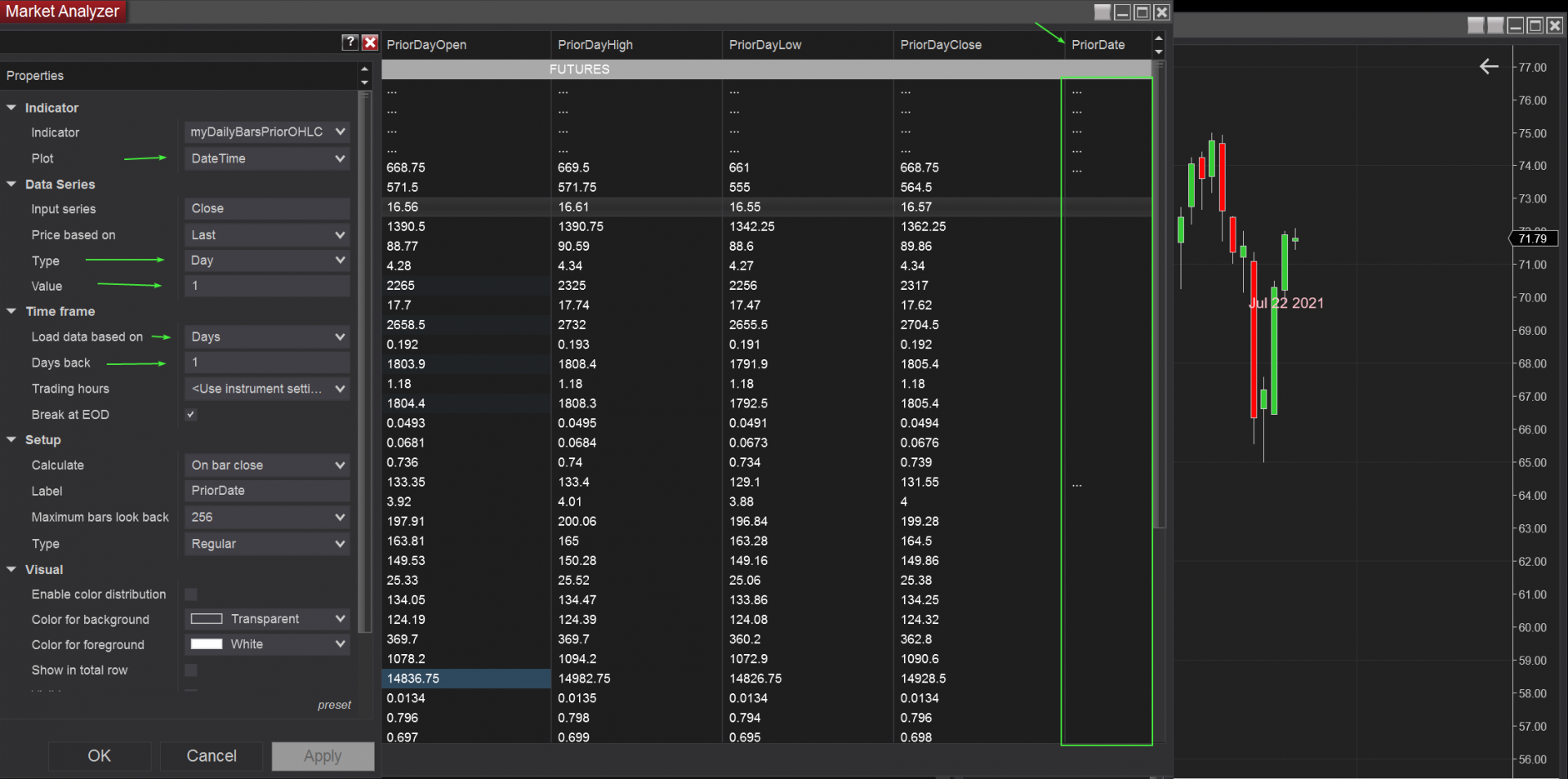Select the highlighted cell "14836.75"

click(466, 679)
